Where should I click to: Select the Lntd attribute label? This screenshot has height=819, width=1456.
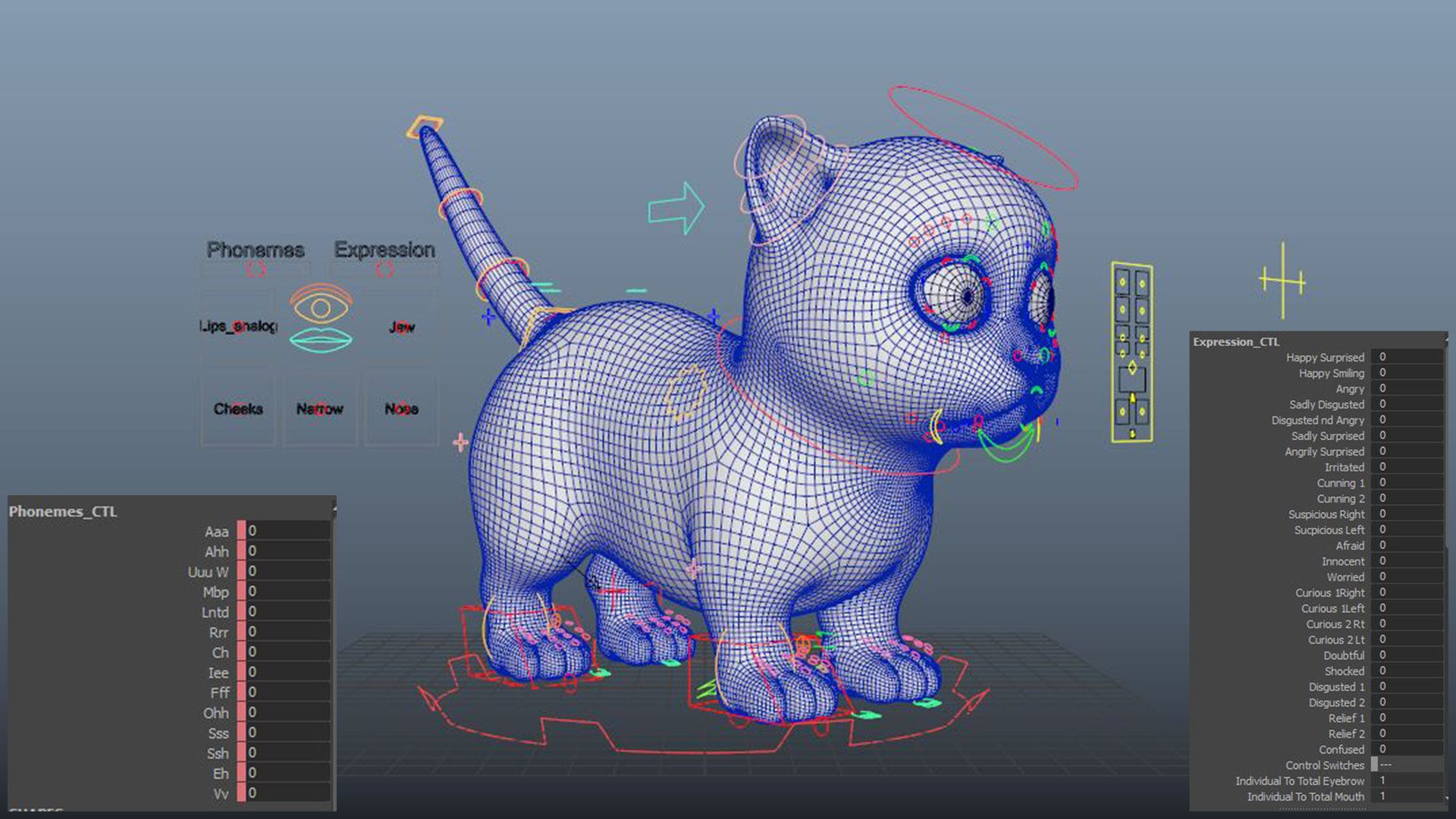point(215,612)
